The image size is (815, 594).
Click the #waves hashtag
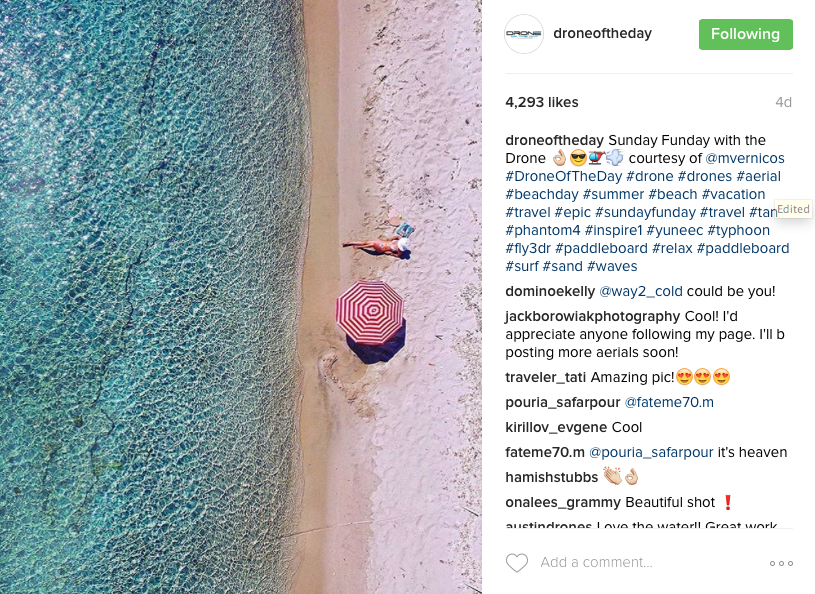(x=612, y=266)
